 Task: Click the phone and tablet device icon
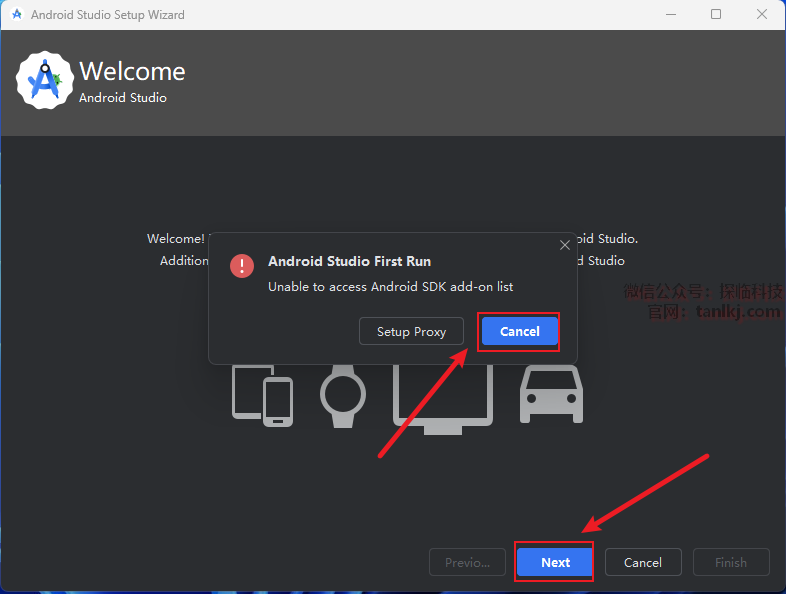pos(262,395)
